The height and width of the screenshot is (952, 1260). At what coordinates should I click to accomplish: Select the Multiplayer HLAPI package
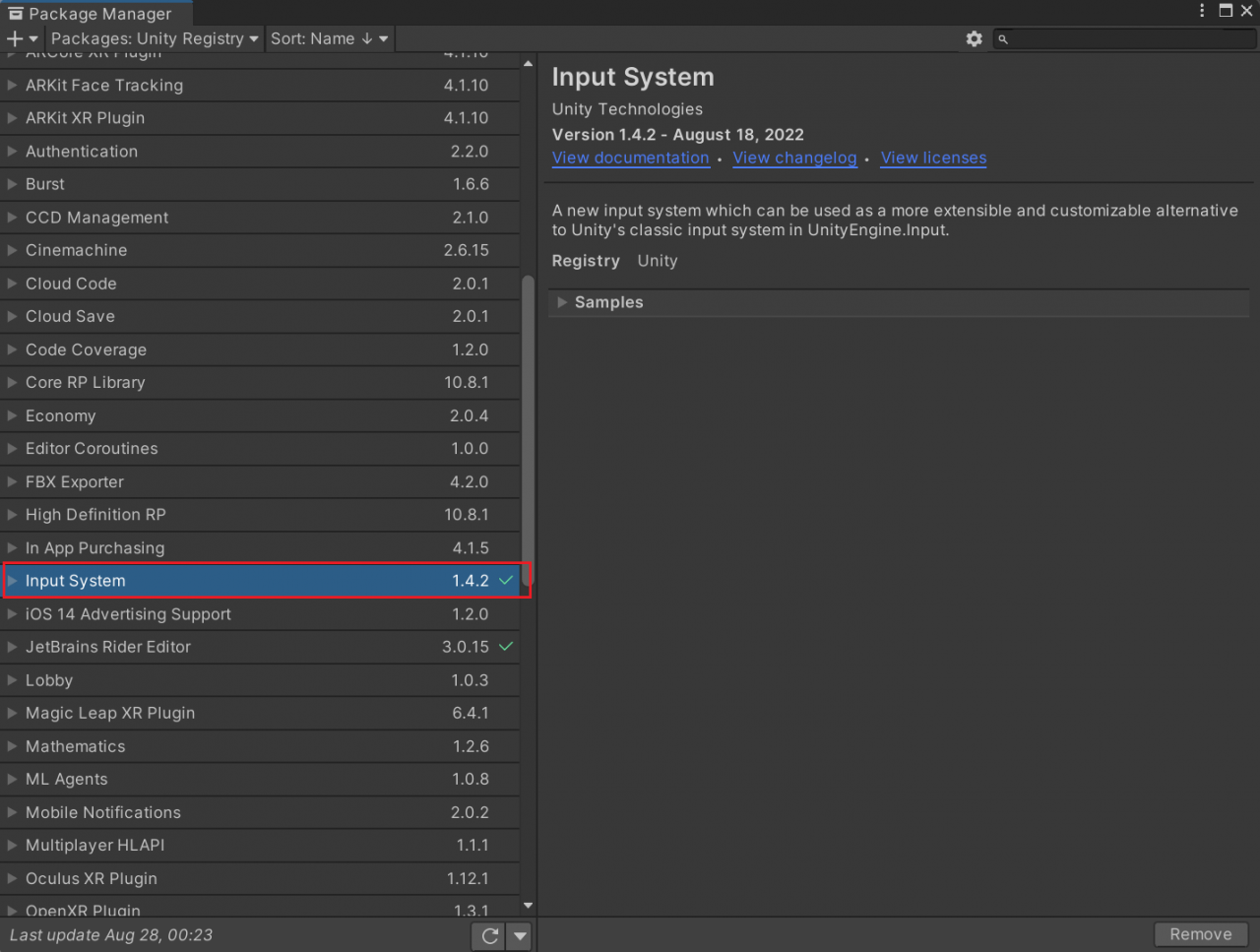point(260,845)
